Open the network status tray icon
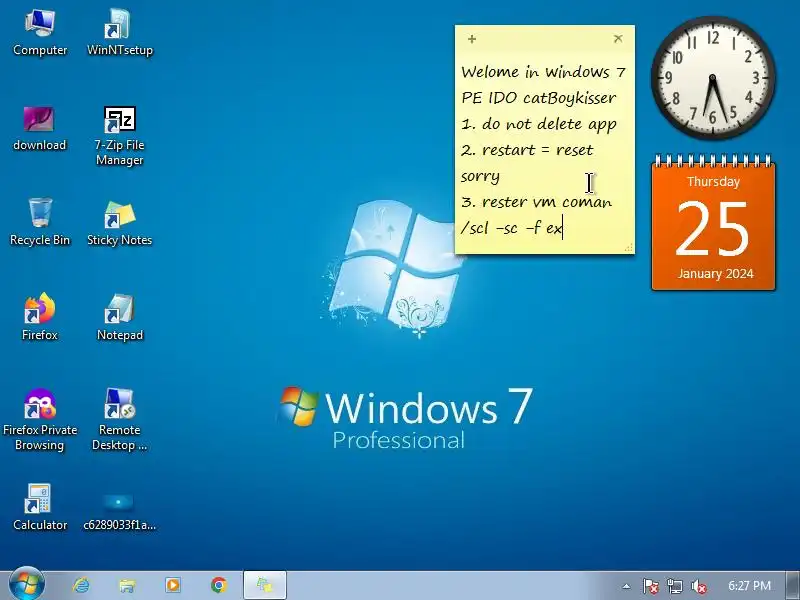Screen dimensions: 800x600 [x=675, y=586]
